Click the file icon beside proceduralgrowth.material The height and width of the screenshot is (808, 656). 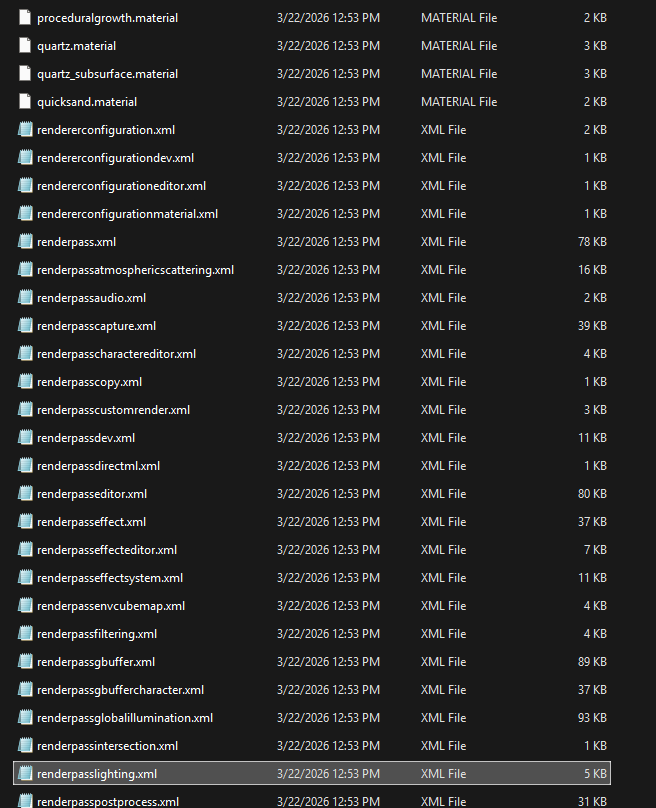[25, 18]
